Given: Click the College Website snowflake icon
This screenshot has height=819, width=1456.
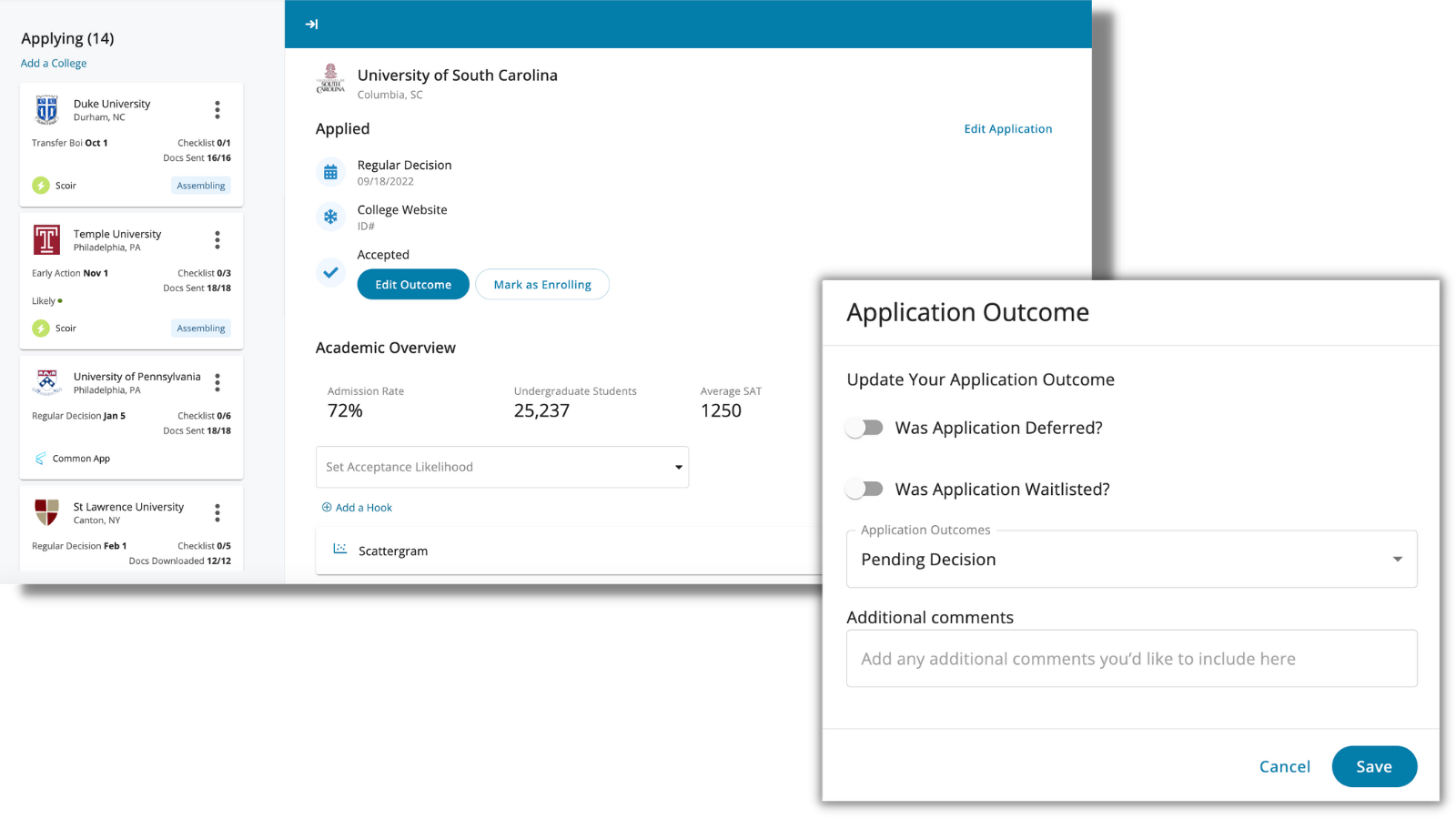Looking at the screenshot, I should click(330, 217).
